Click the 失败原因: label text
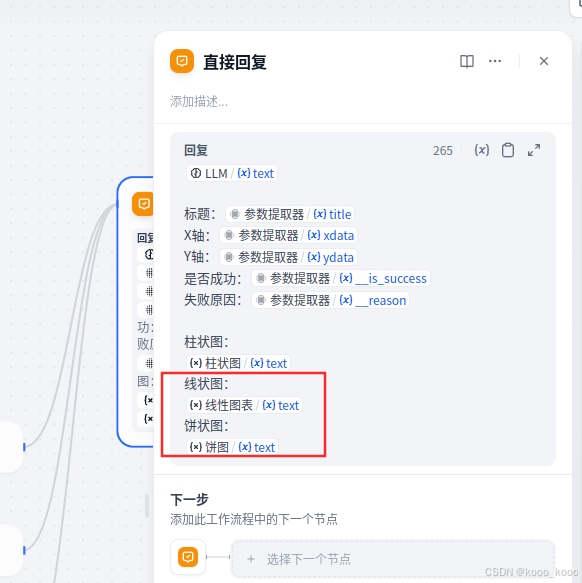This screenshot has width=582, height=583. pos(213,300)
